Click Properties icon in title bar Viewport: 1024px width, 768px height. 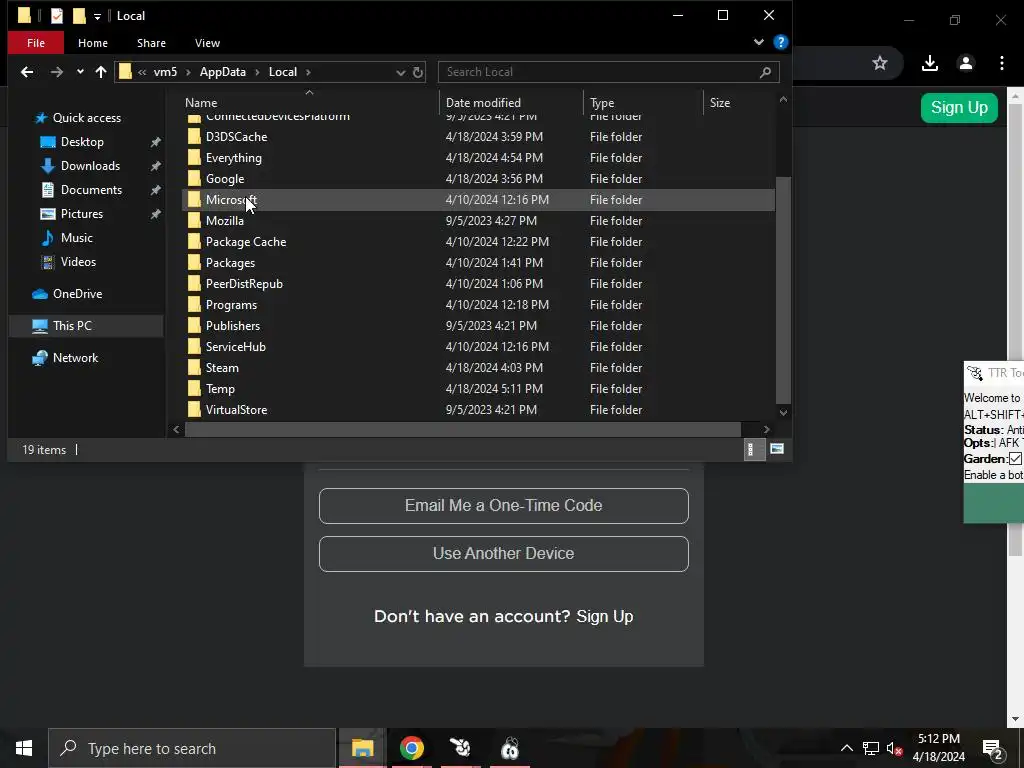click(x=57, y=16)
